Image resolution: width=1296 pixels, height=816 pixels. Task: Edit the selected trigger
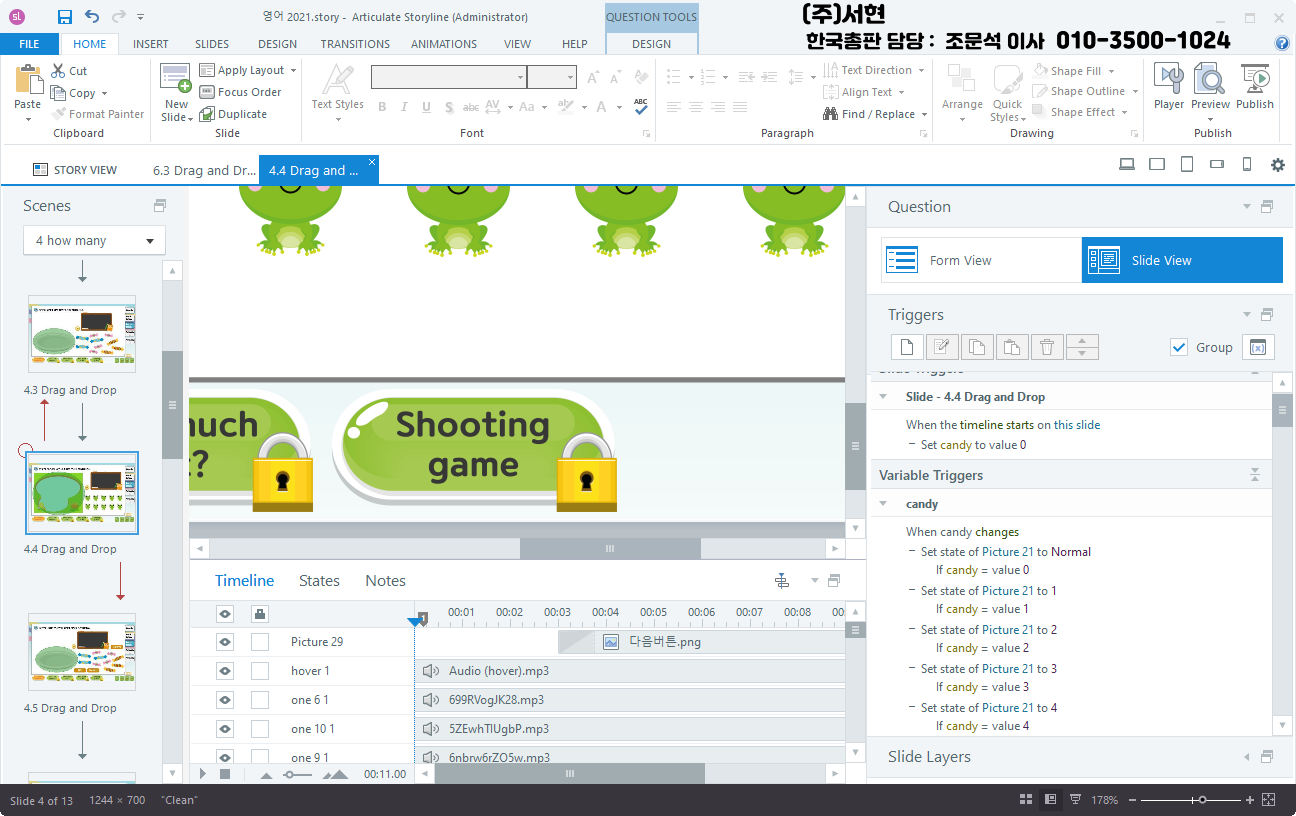941,347
